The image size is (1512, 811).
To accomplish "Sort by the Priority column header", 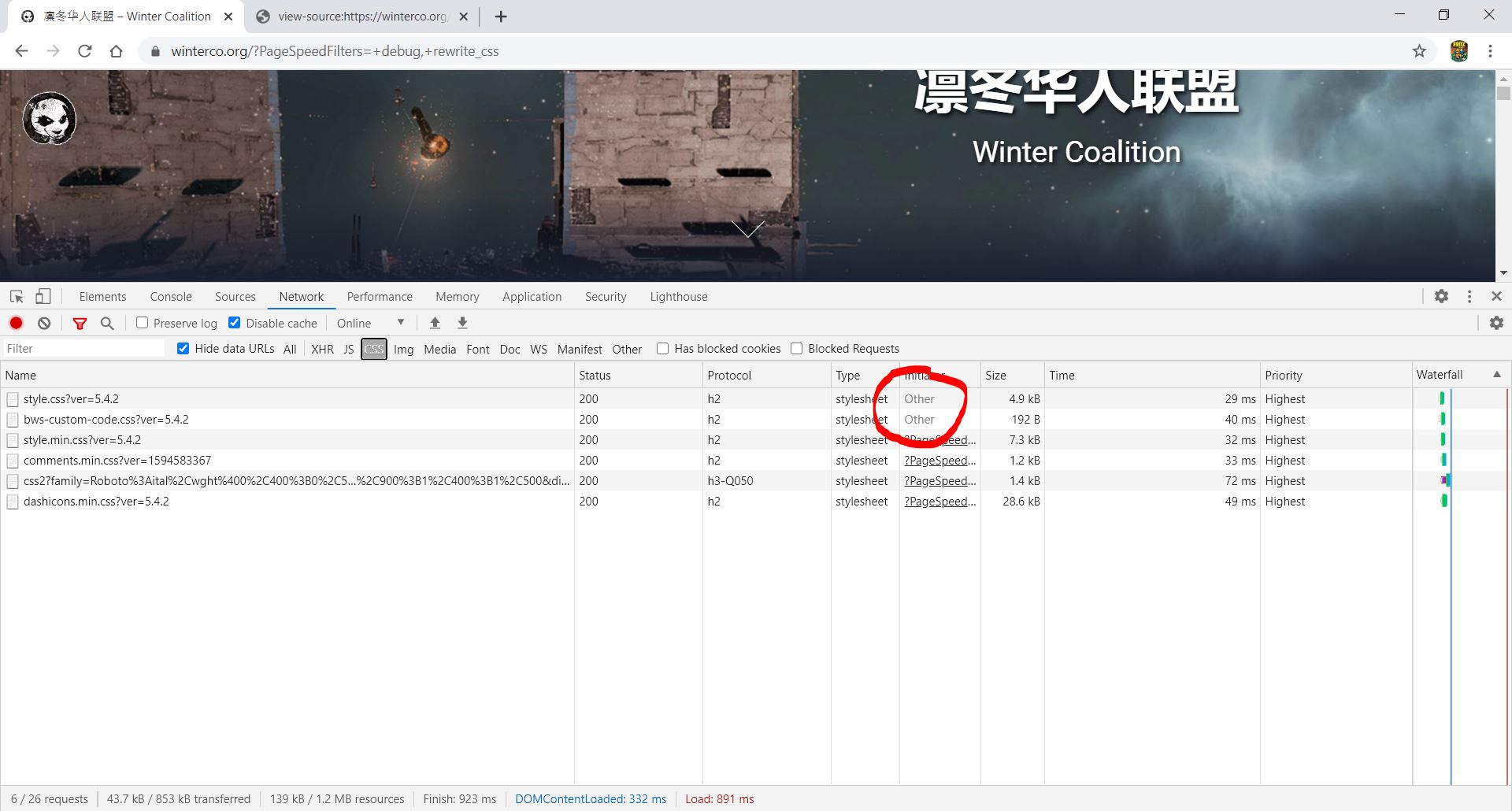I will pyautogui.click(x=1336, y=376).
